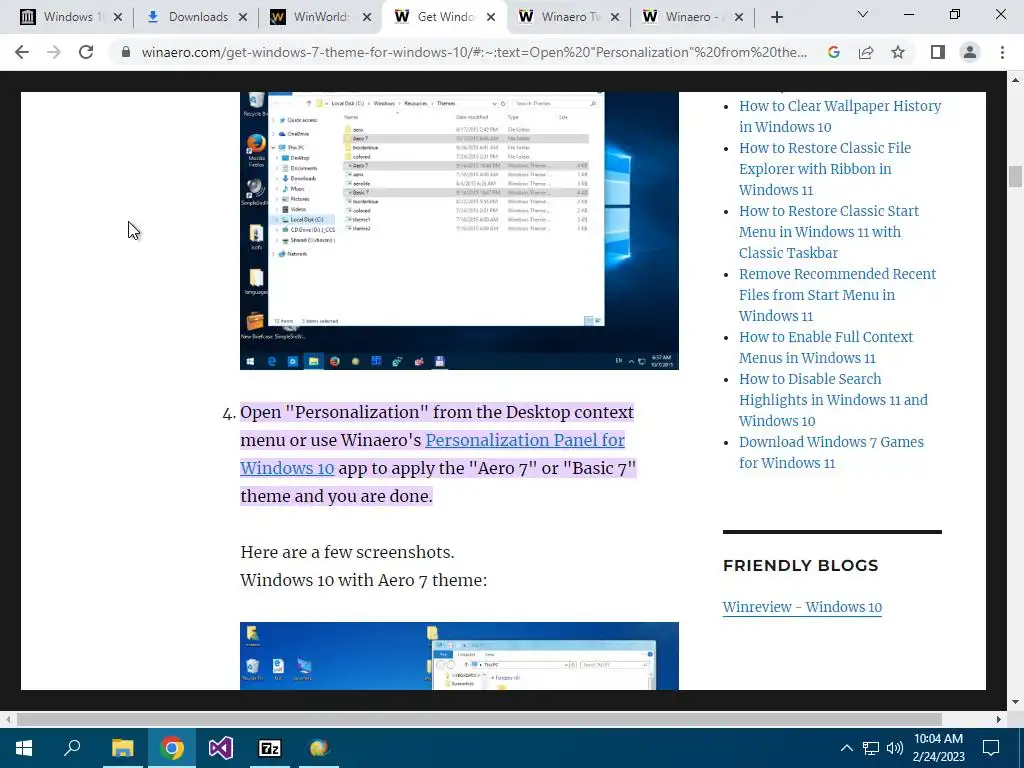Image resolution: width=1024 pixels, height=768 pixels.
Task: Click the vertical scrollbar thumb
Action: (x=1015, y=176)
